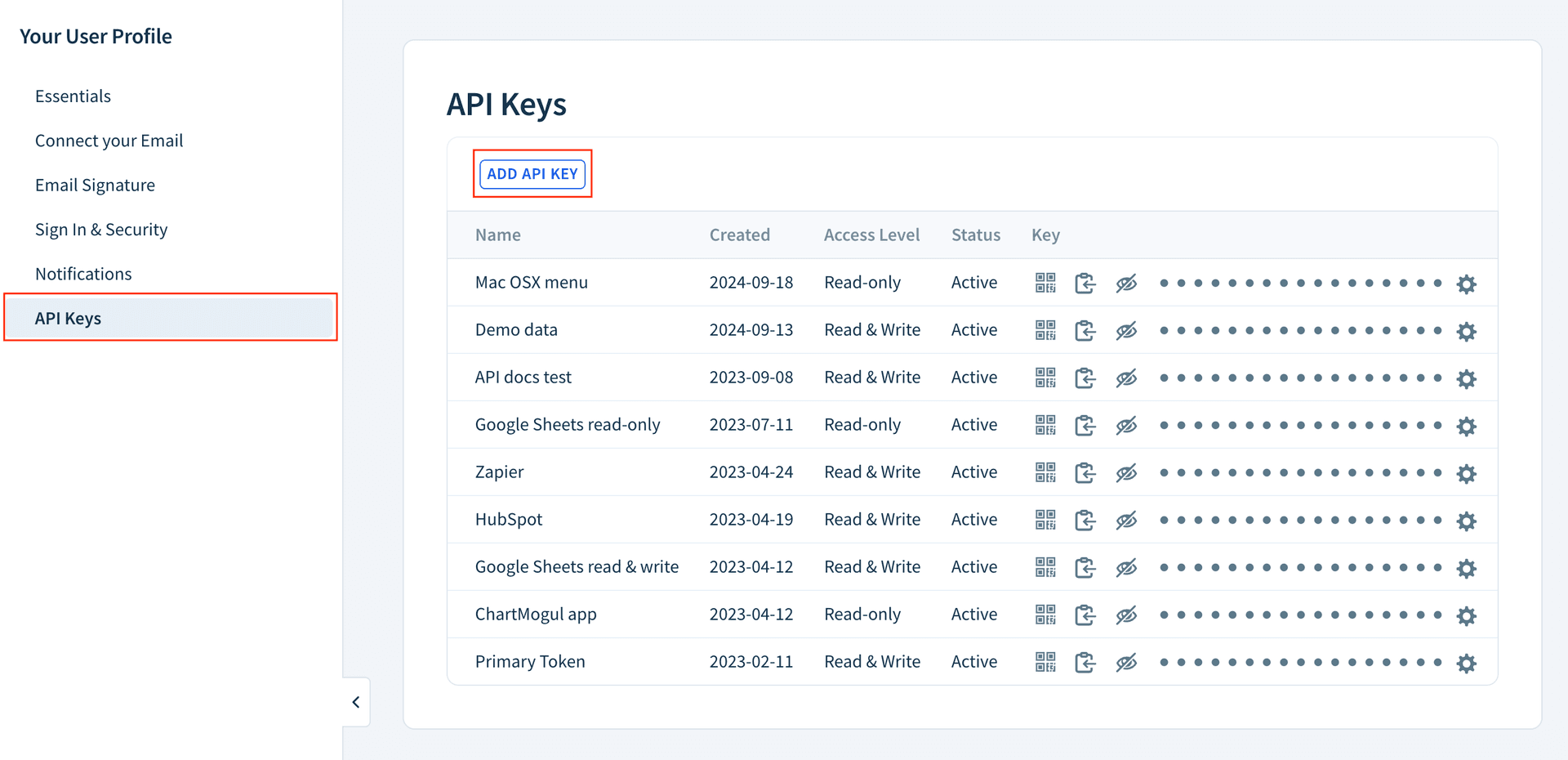
Task: Open the Notifications section
Action: coord(83,273)
